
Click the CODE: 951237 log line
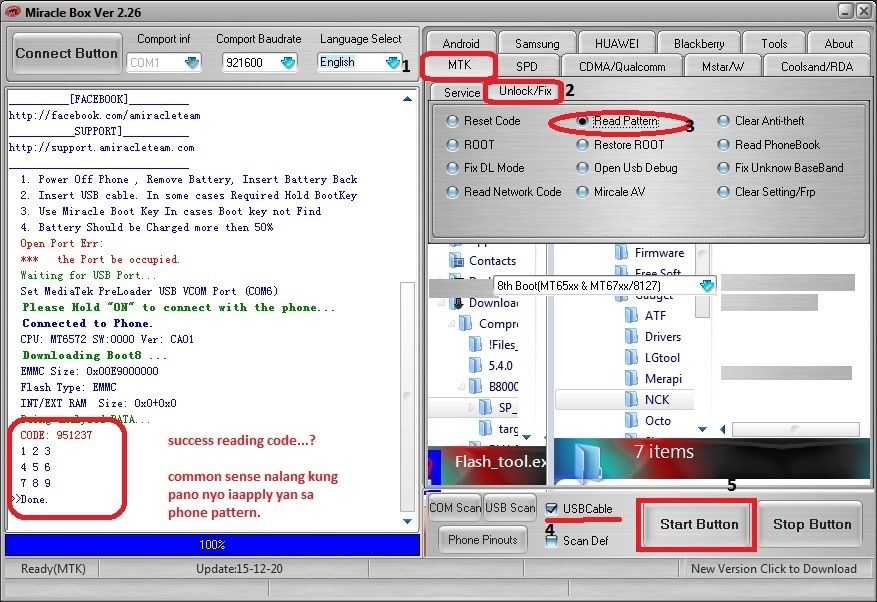(x=56, y=435)
